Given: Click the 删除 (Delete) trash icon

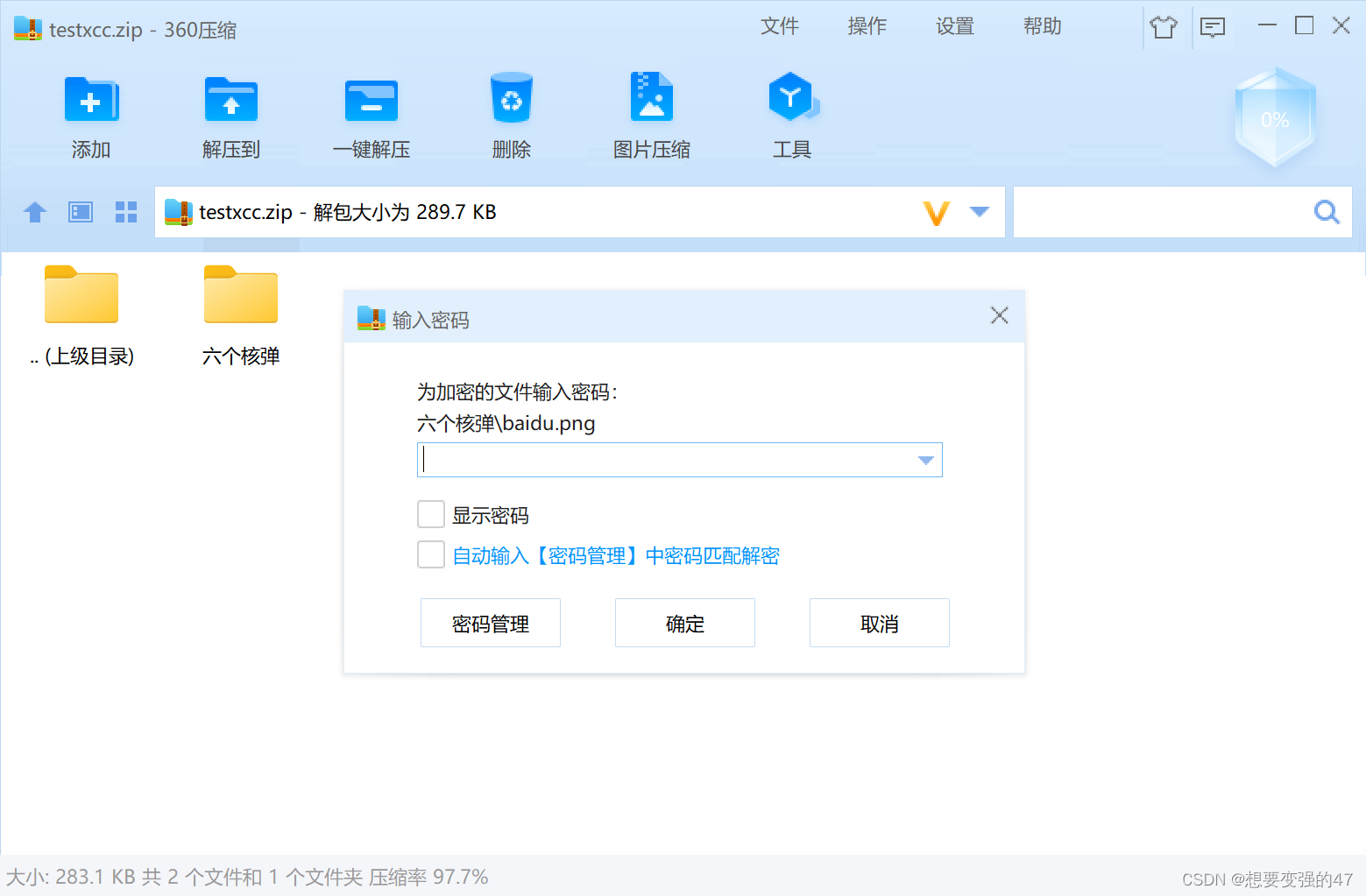Looking at the screenshot, I should click(512, 97).
